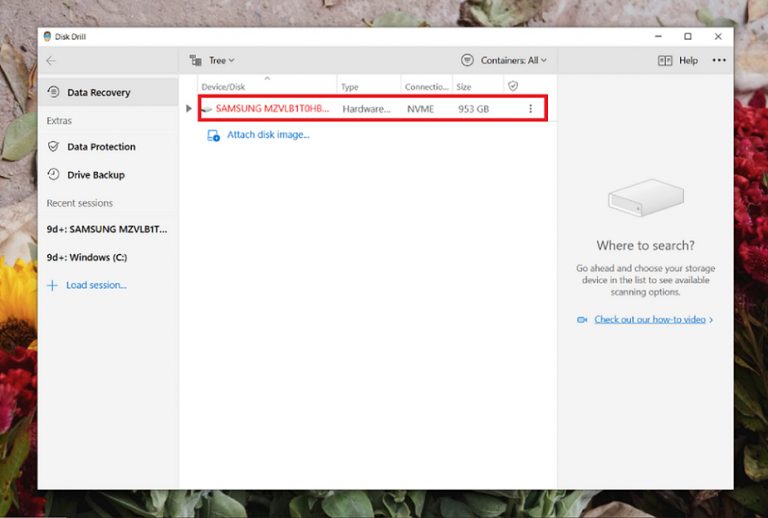Image resolution: width=768 pixels, height=518 pixels.
Task: Open the Containers: All filter dropdown
Action: click(x=504, y=61)
